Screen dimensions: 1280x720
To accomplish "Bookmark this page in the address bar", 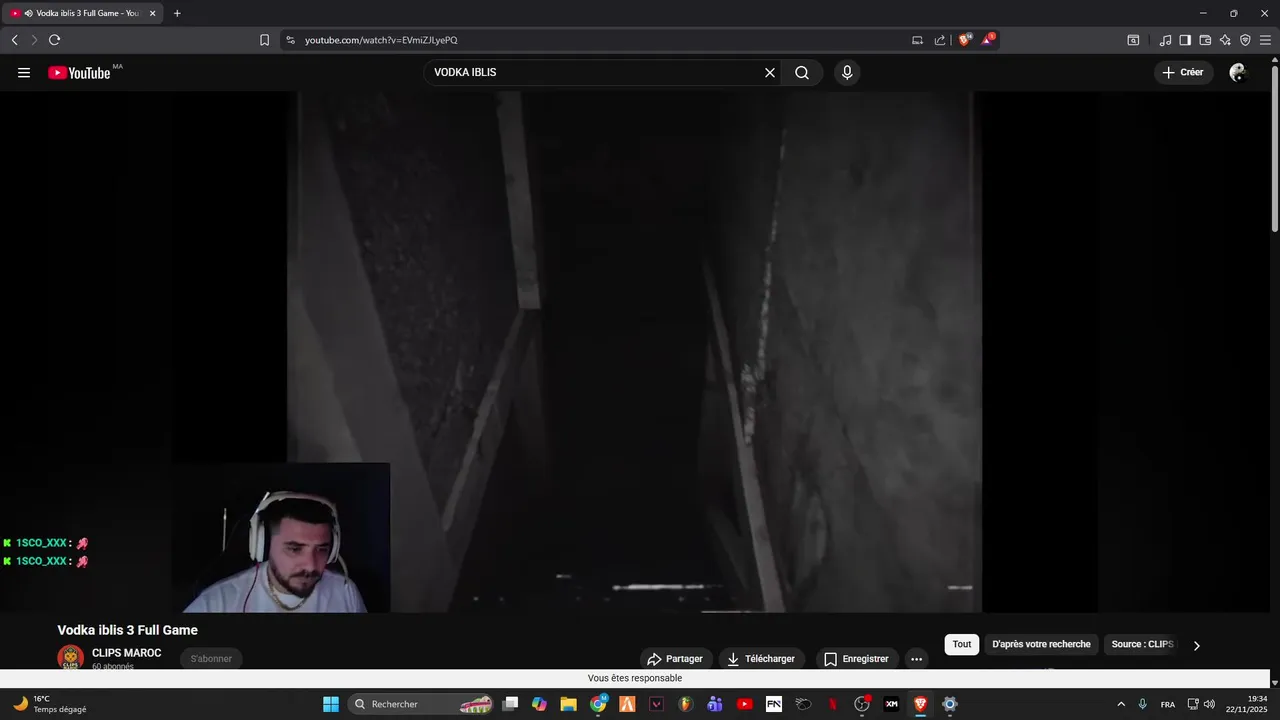I will point(264,40).
